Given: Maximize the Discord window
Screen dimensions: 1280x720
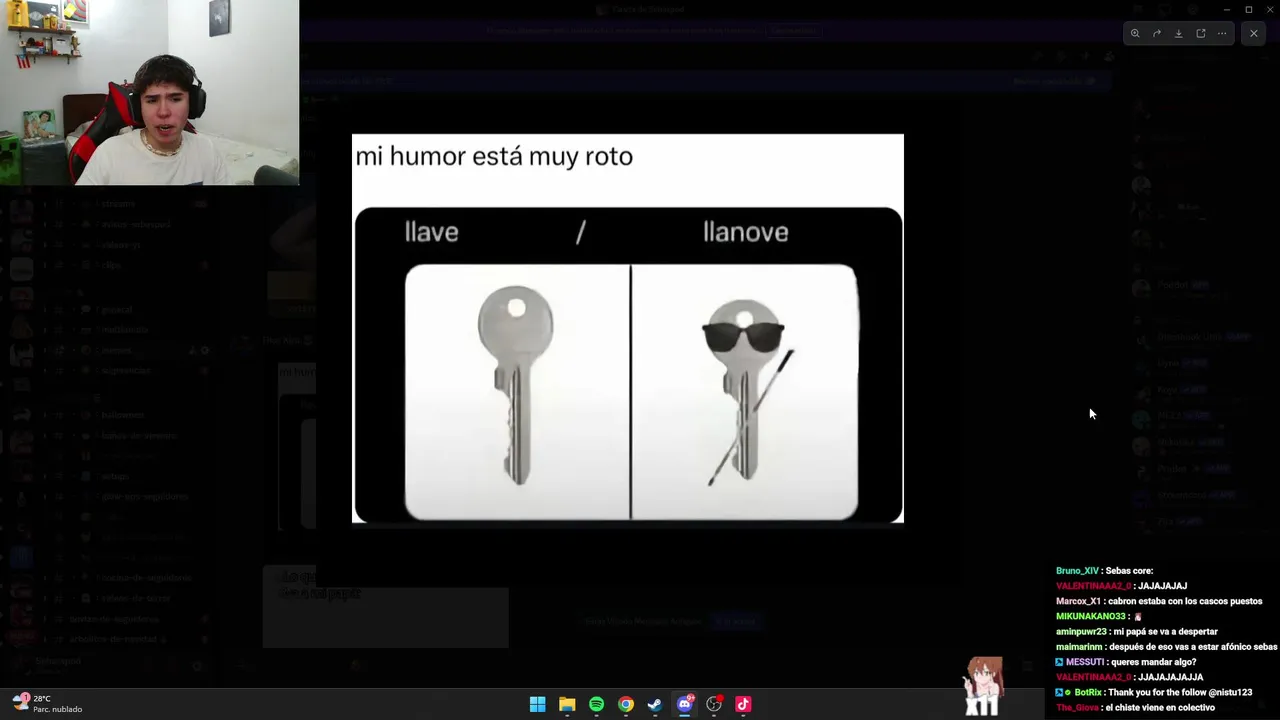Looking at the screenshot, I should [1248, 9].
